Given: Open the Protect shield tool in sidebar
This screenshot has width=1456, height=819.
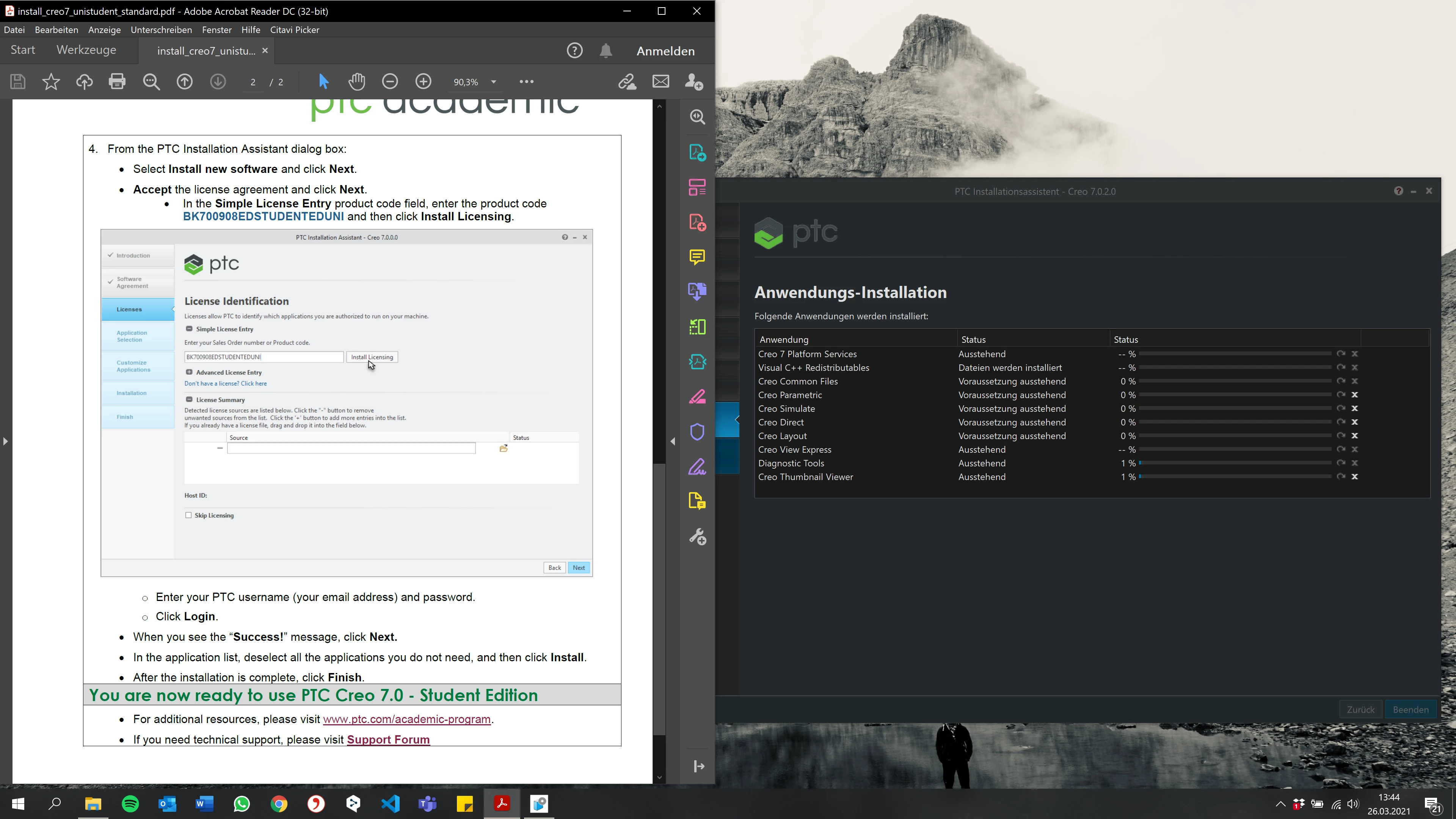Looking at the screenshot, I should (x=697, y=432).
